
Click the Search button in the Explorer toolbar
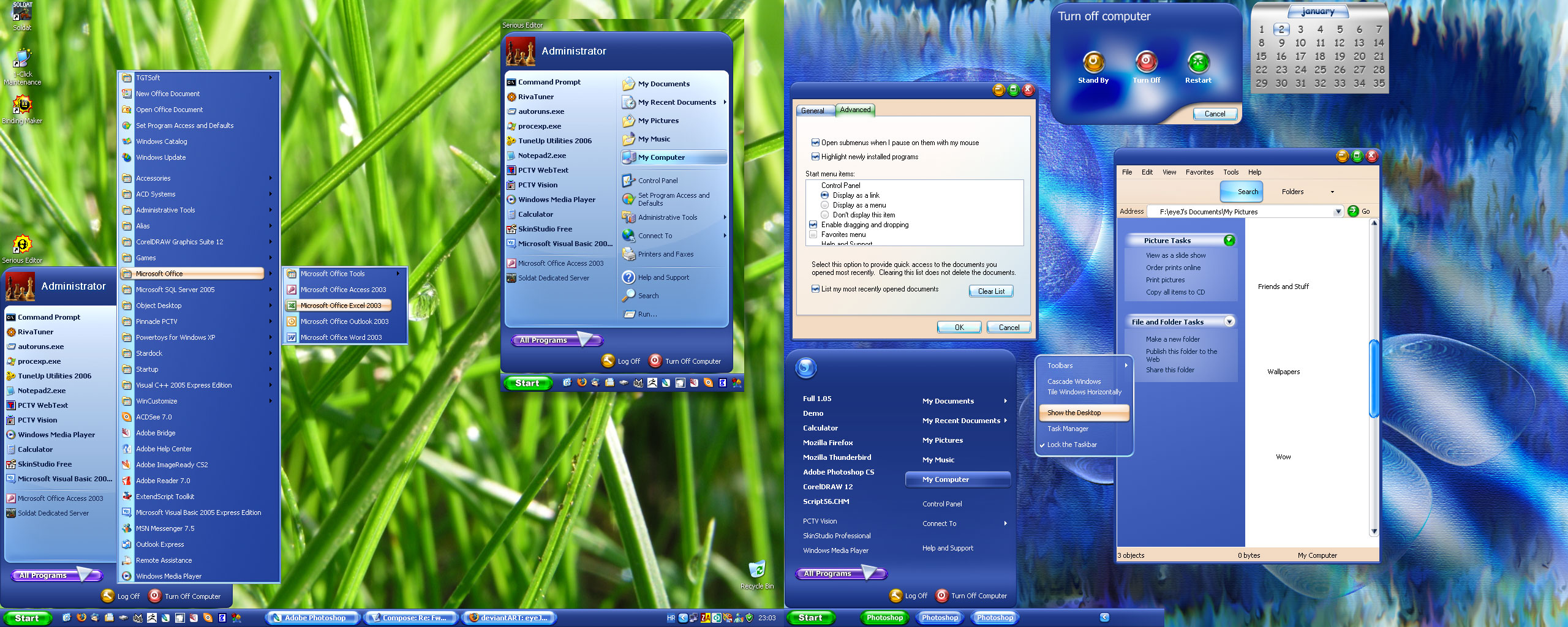1242,192
